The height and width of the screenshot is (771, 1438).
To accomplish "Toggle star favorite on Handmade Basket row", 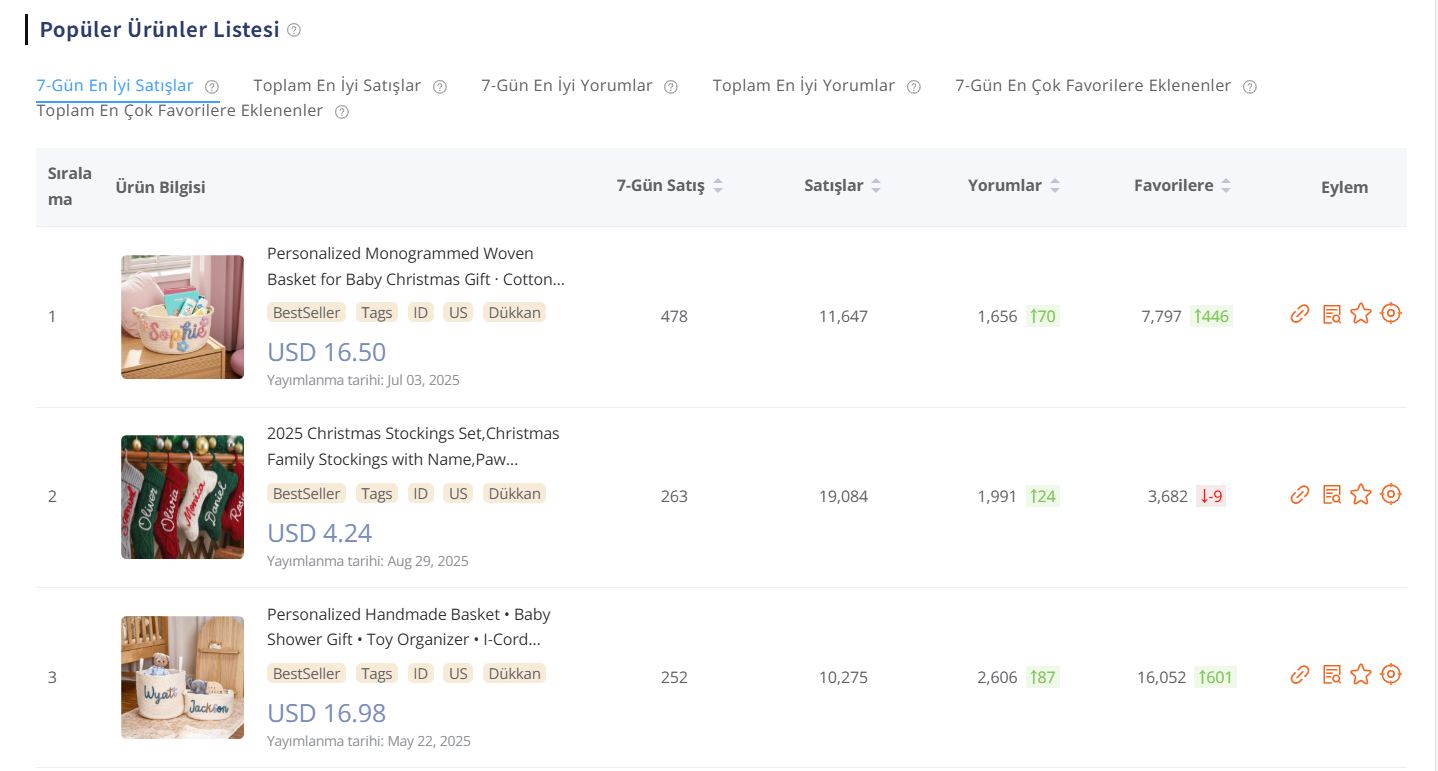I will click(1360, 674).
